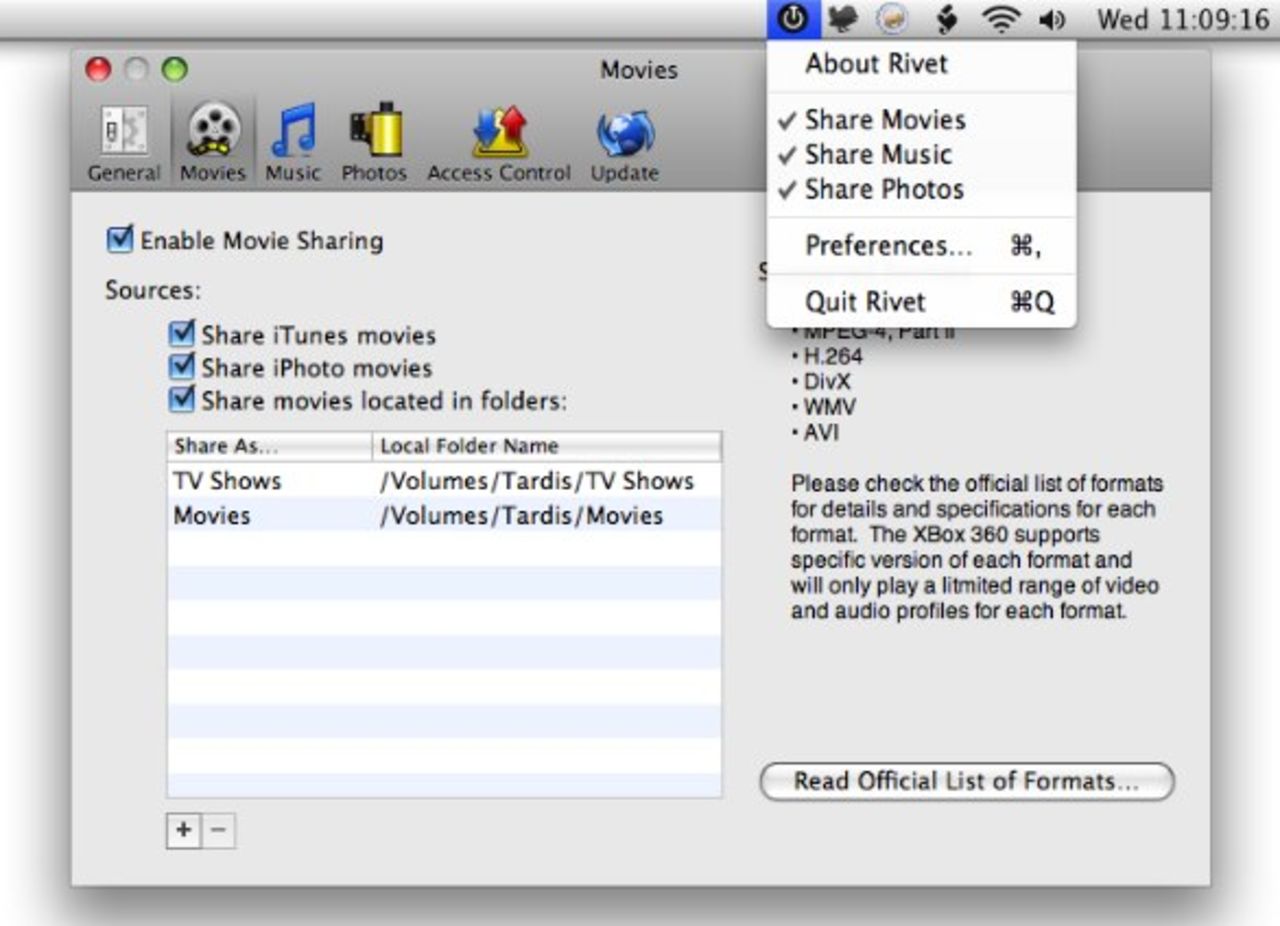Click the Local Folder Name column header

tap(545, 446)
